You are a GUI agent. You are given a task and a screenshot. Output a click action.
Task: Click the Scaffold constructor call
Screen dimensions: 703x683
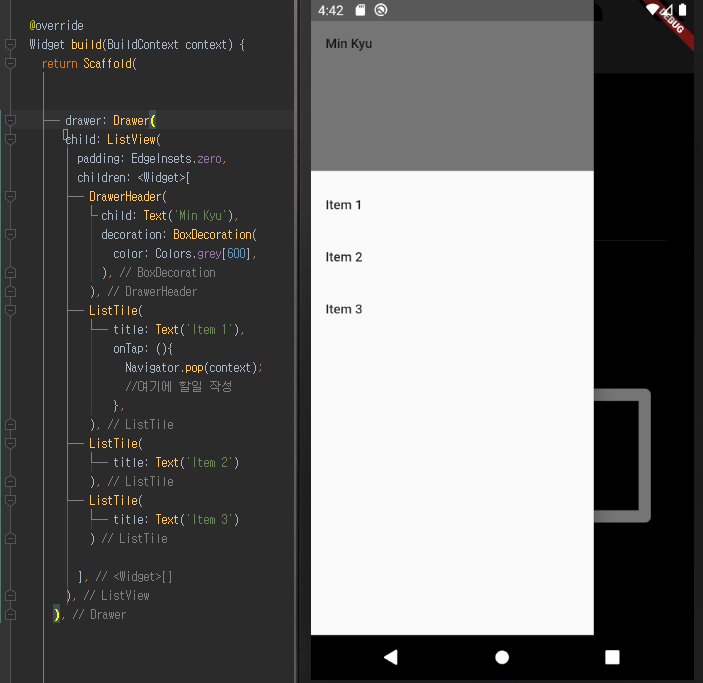pyautogui.click(x=110, y=63)
